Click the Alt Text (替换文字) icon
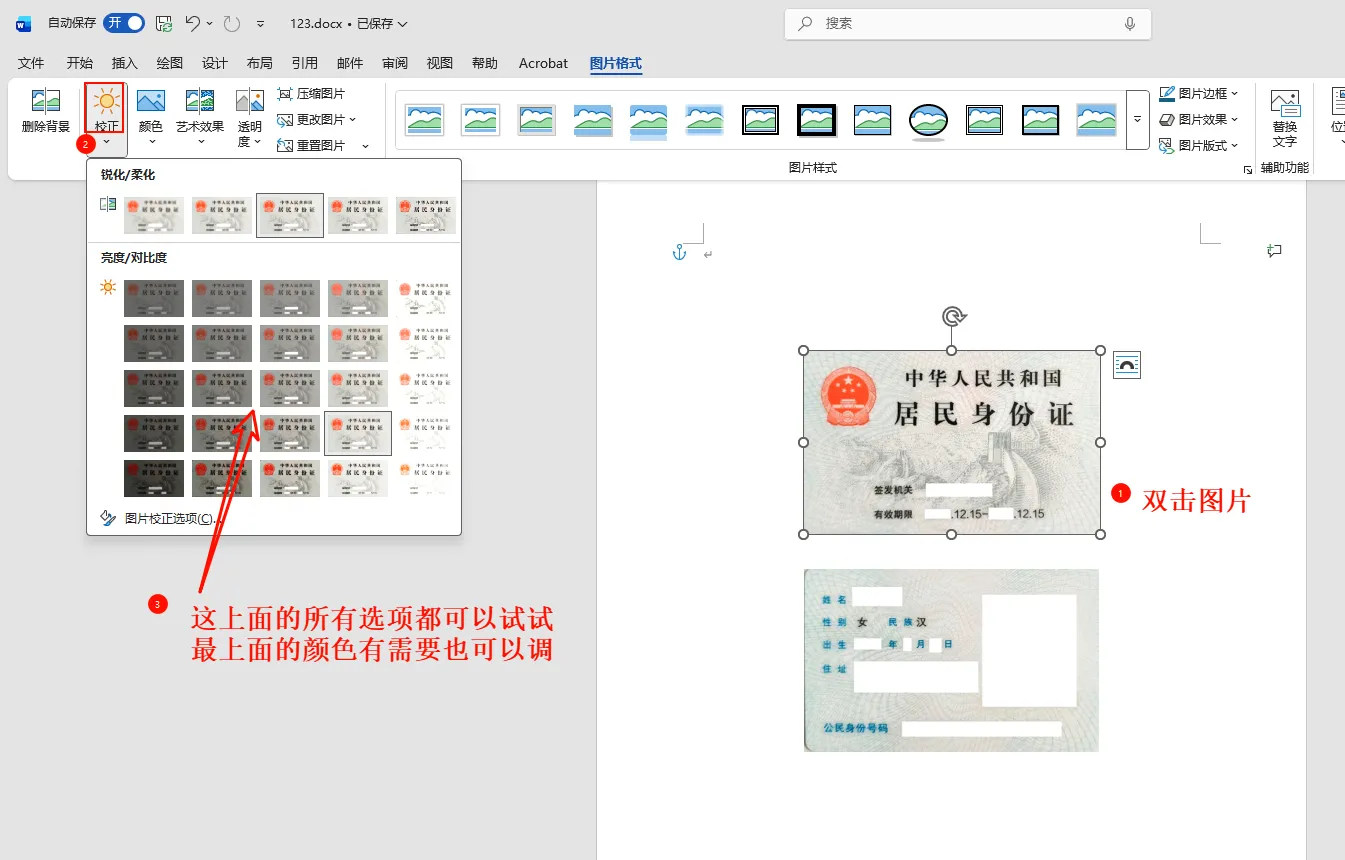 [x=1284, y=103]
